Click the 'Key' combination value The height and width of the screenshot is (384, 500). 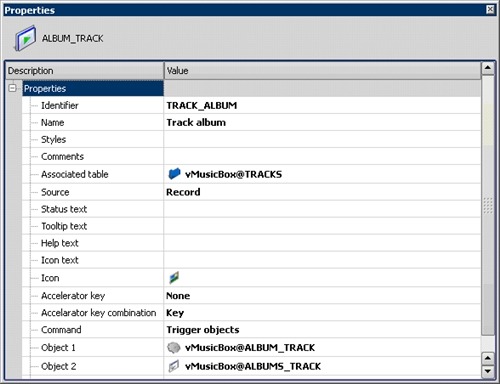[175, 313]
